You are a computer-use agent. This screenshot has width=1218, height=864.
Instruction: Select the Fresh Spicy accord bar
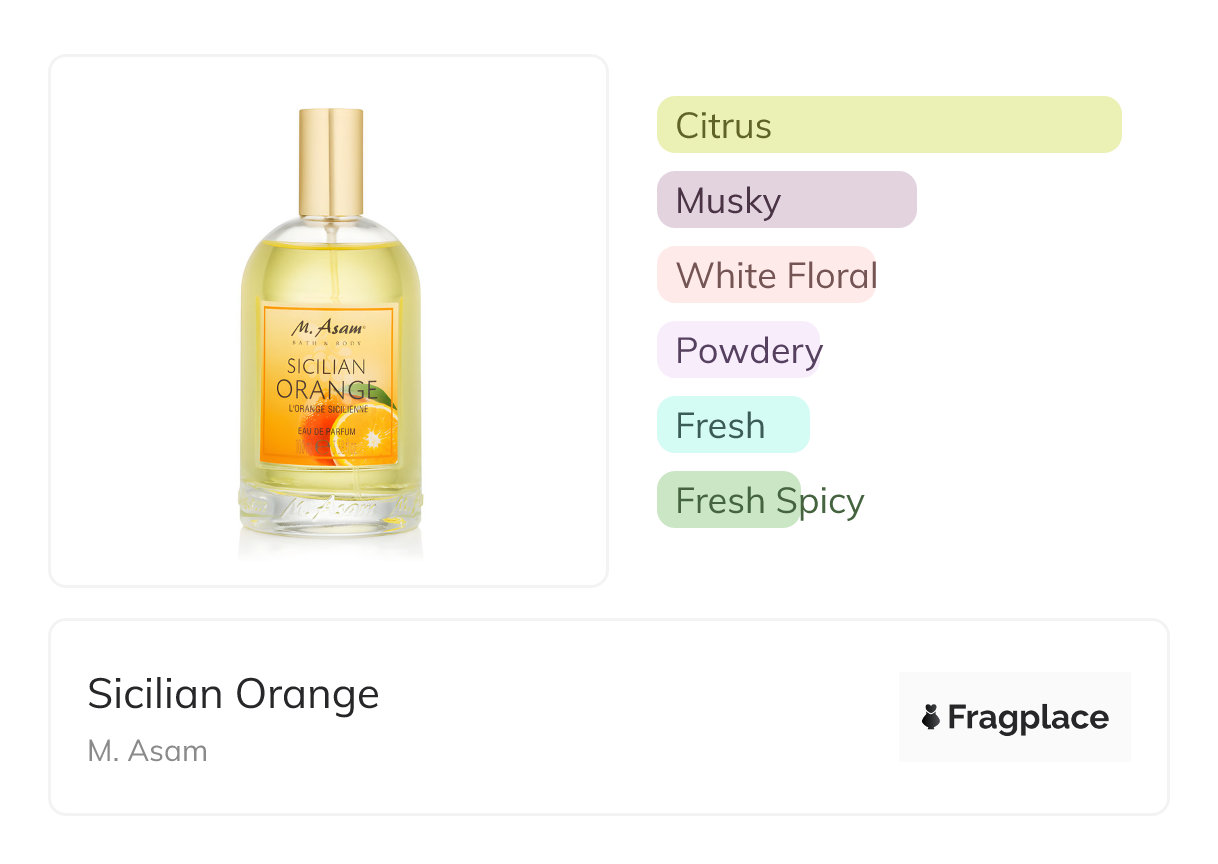pos(728,500)
